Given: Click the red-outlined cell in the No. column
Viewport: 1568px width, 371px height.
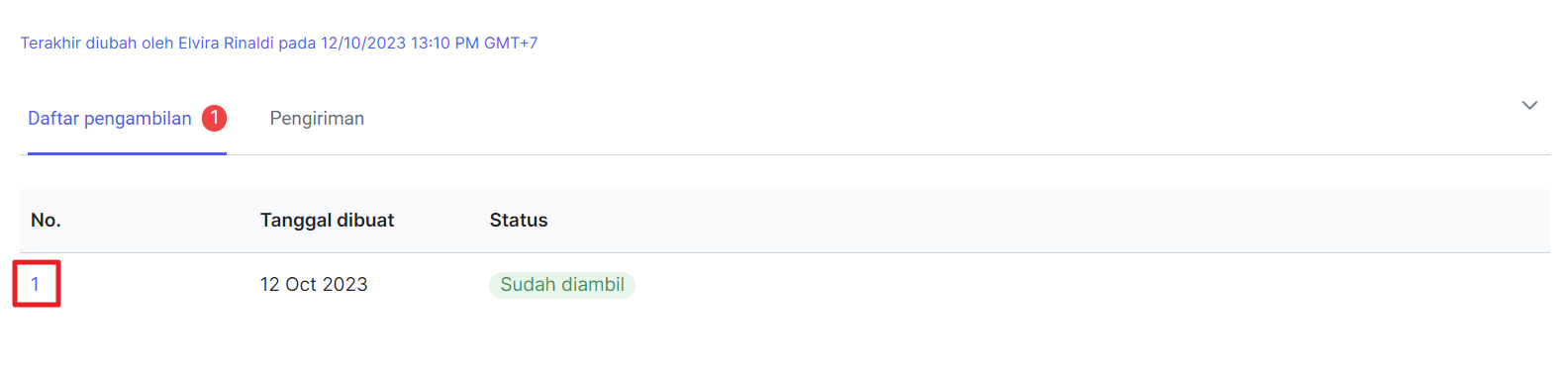Looking at the screenshot, I should (x=37, y=284).
